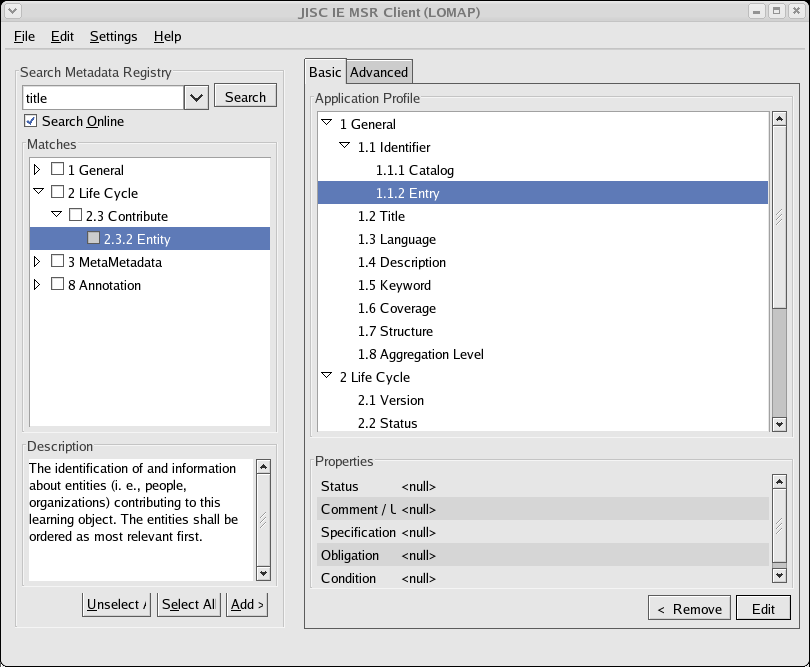Select the '2.3.2 Entity' match row

(150, 239)
